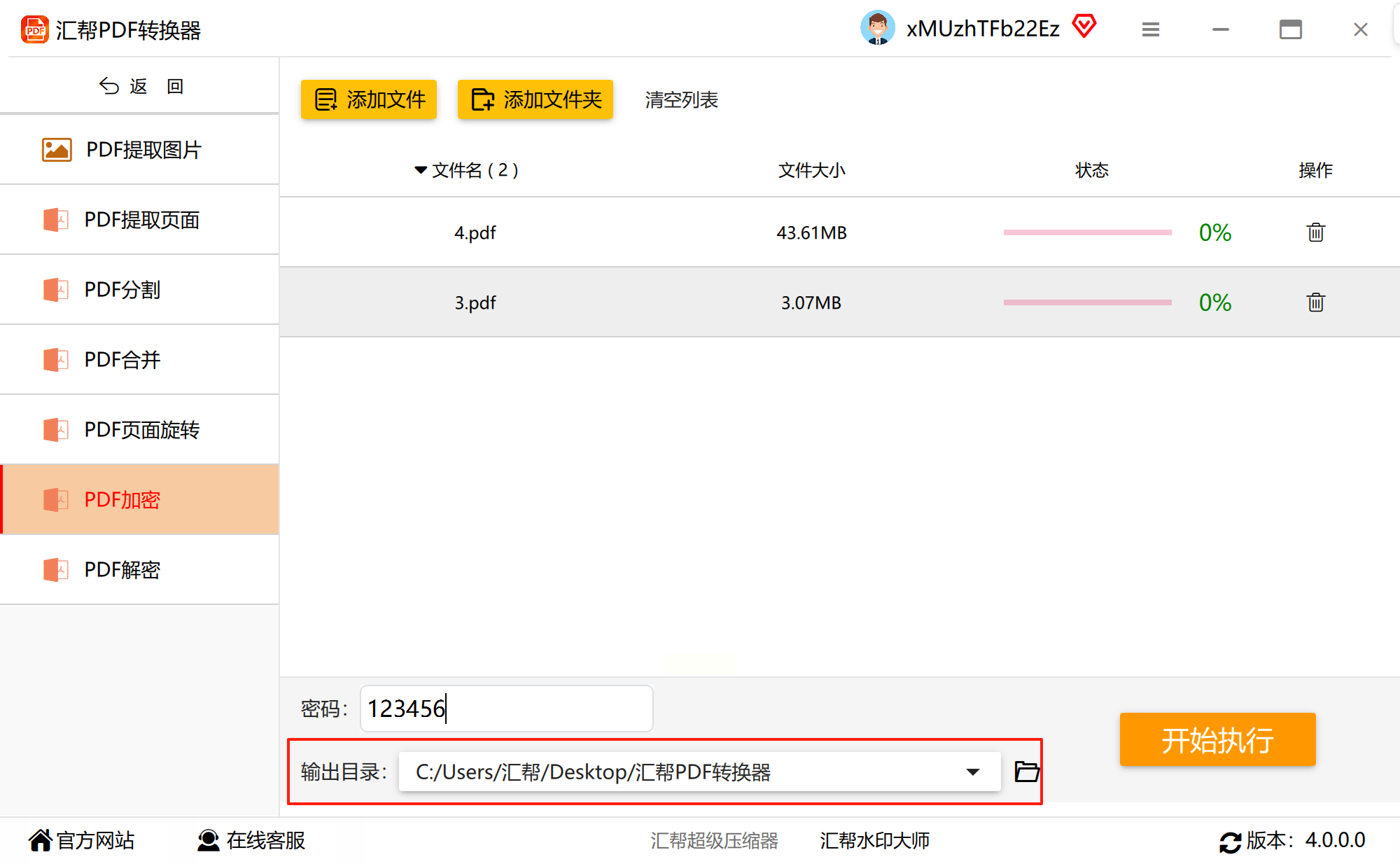Click the 43.61MB file size cell
Screen dimensions: 1400x864
(812, 232)
